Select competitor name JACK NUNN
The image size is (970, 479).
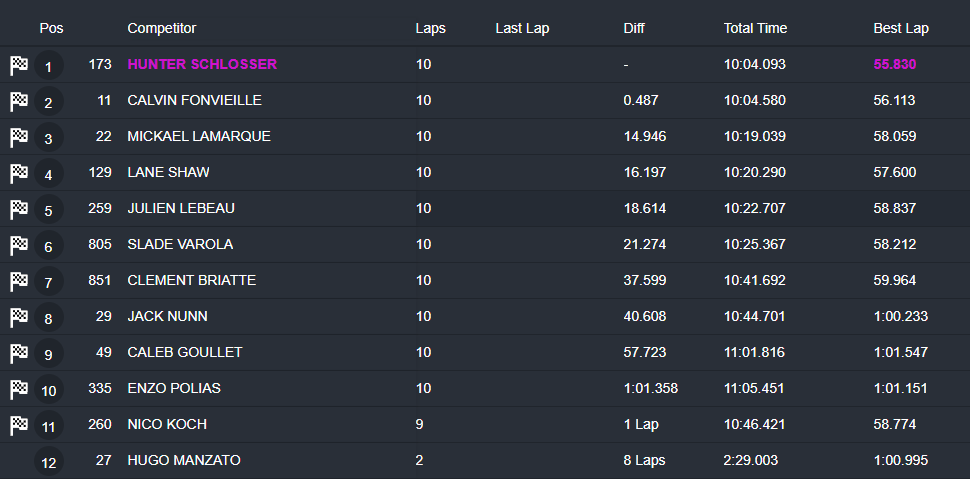[167, 316]
